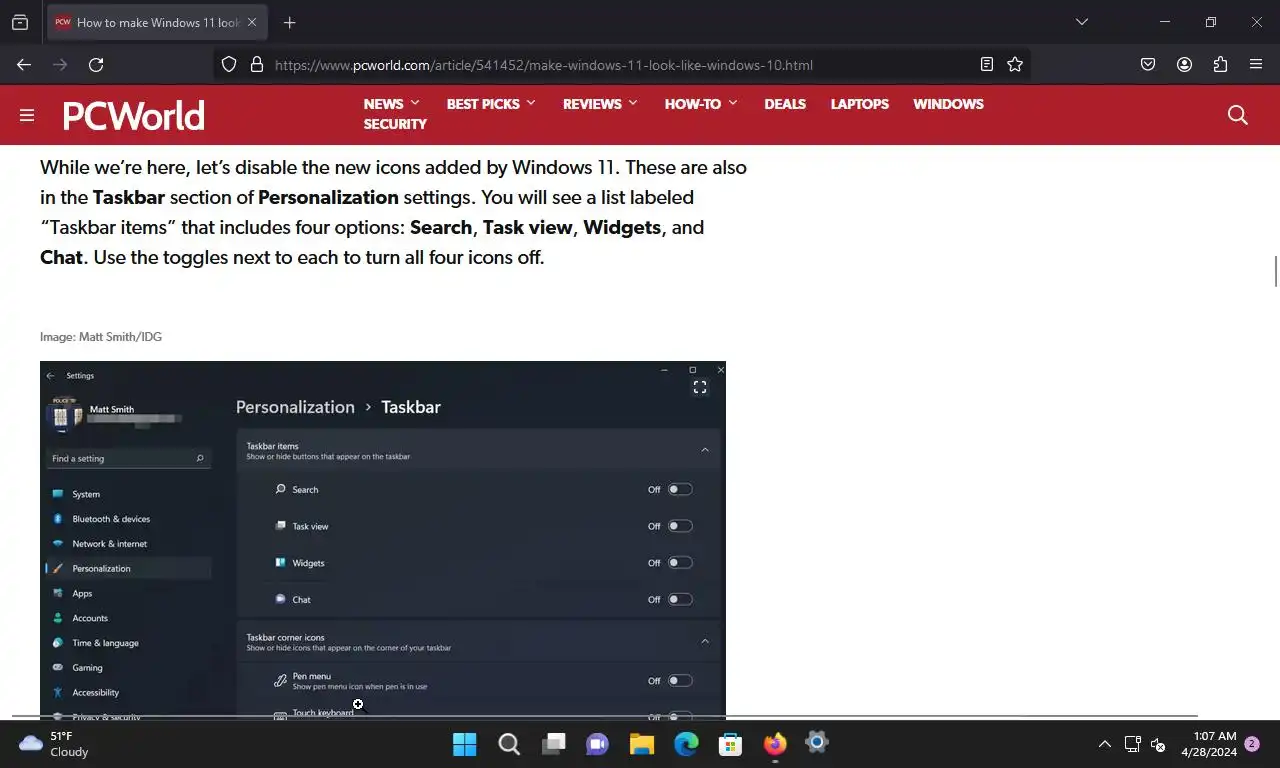Open extensions puzzle icon
1280x768 pixels.
[1220, 64]
